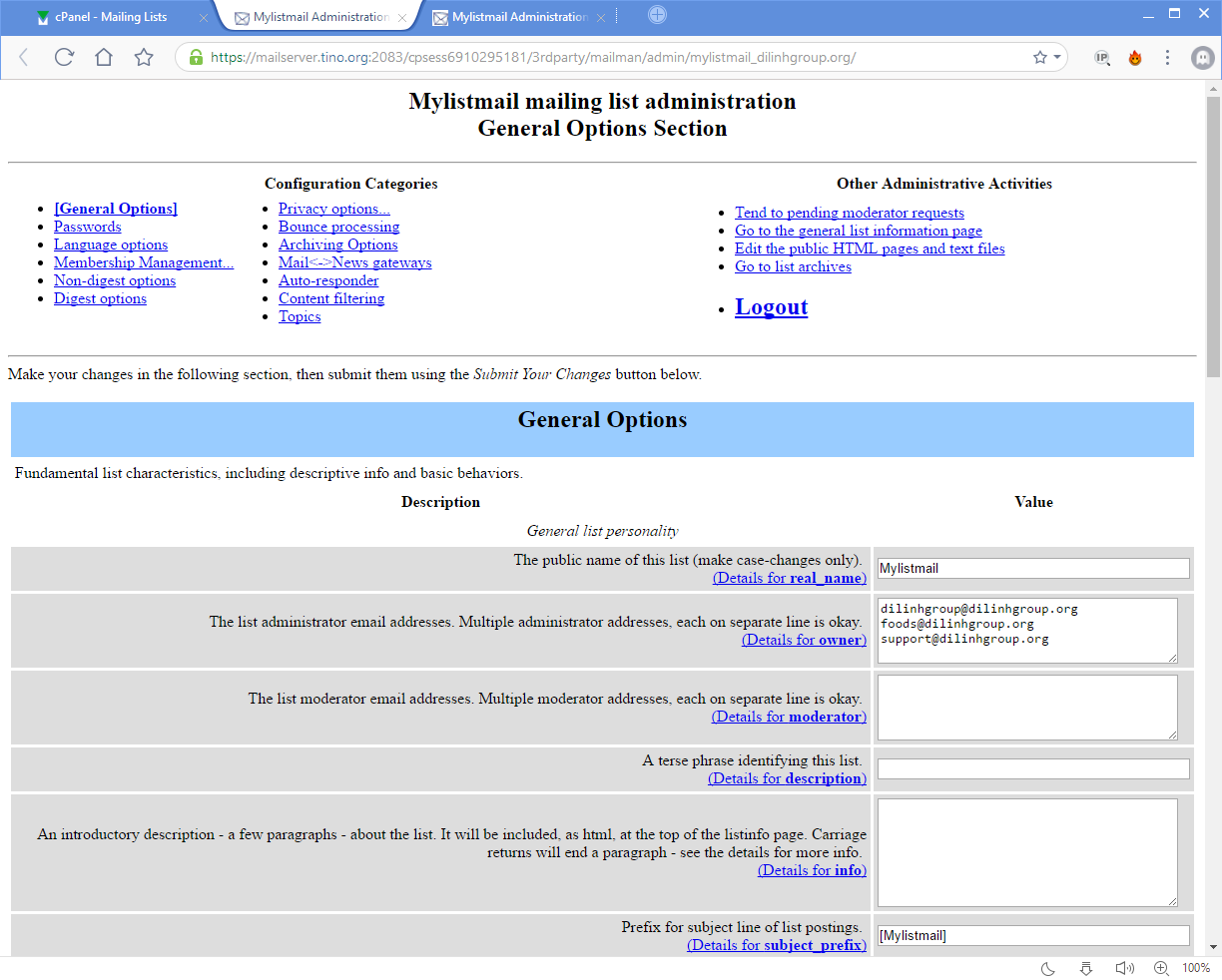Close the active Mylistmail Administration tab
This screenshot has height=980, width=1222.
(402, 17)
